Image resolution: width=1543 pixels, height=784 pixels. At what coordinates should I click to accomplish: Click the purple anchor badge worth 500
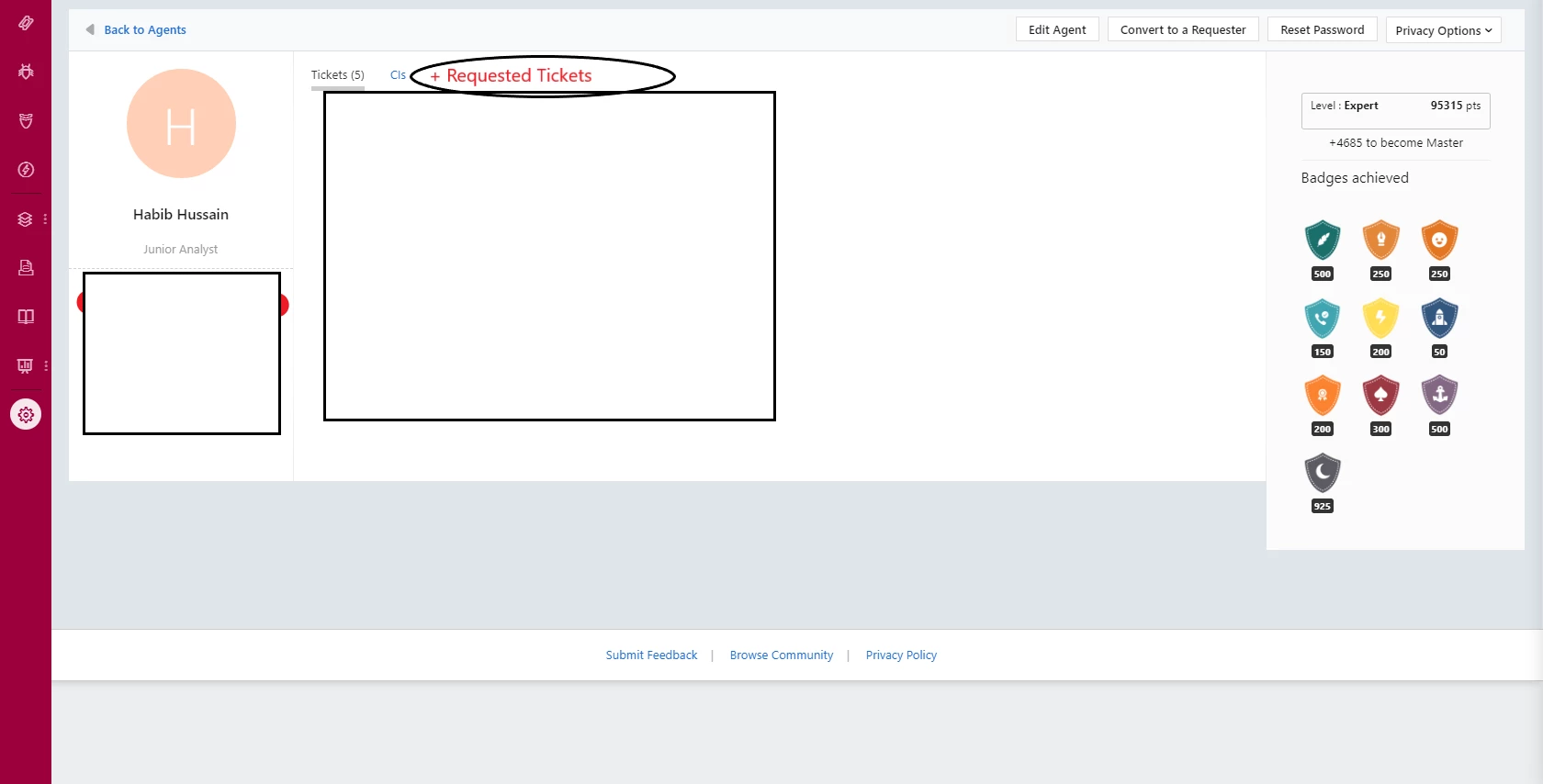click(1439, 396)
